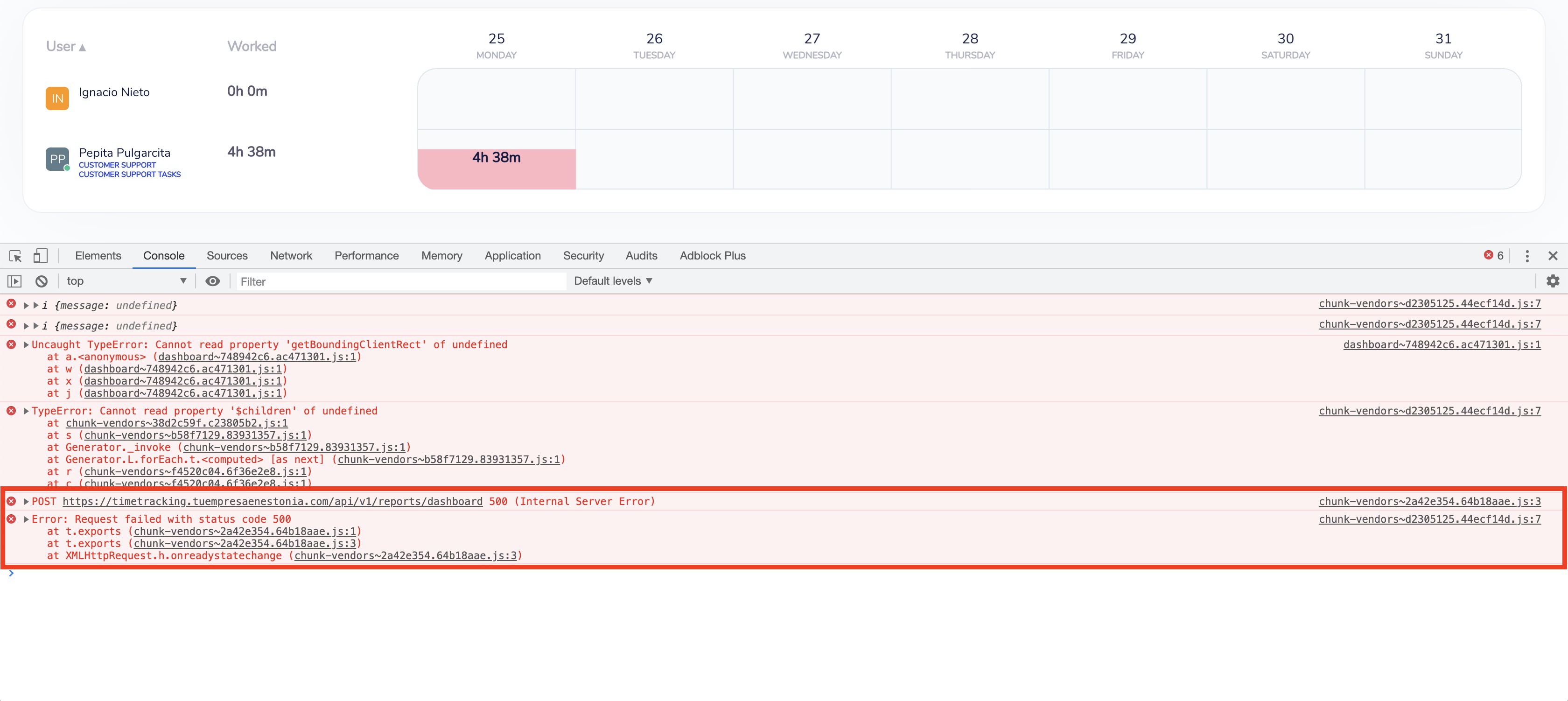Switch to the Network tab
Image resolution: width=1568 pixels, height=701 pixels.
(291, 256)
